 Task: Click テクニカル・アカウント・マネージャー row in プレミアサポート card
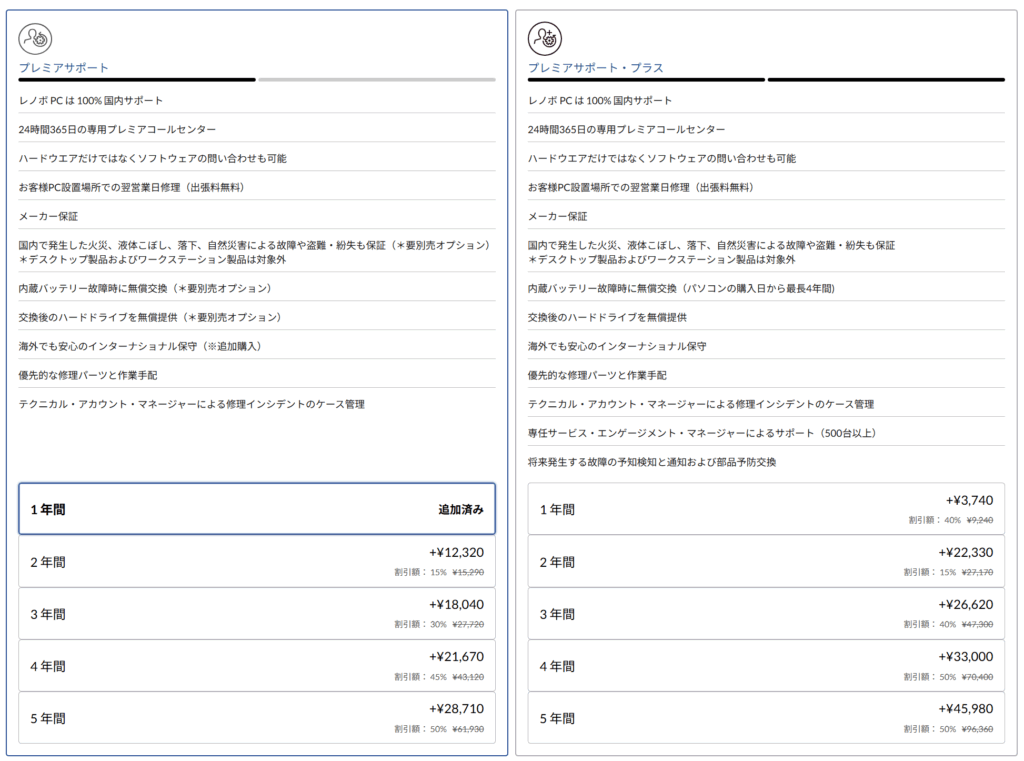tap(192, 404)
